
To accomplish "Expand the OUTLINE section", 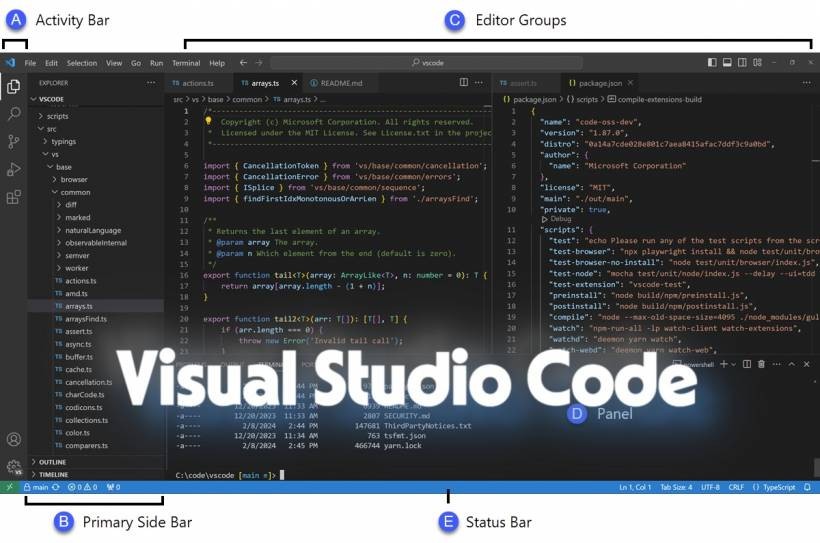I will (x=52, y=462).
